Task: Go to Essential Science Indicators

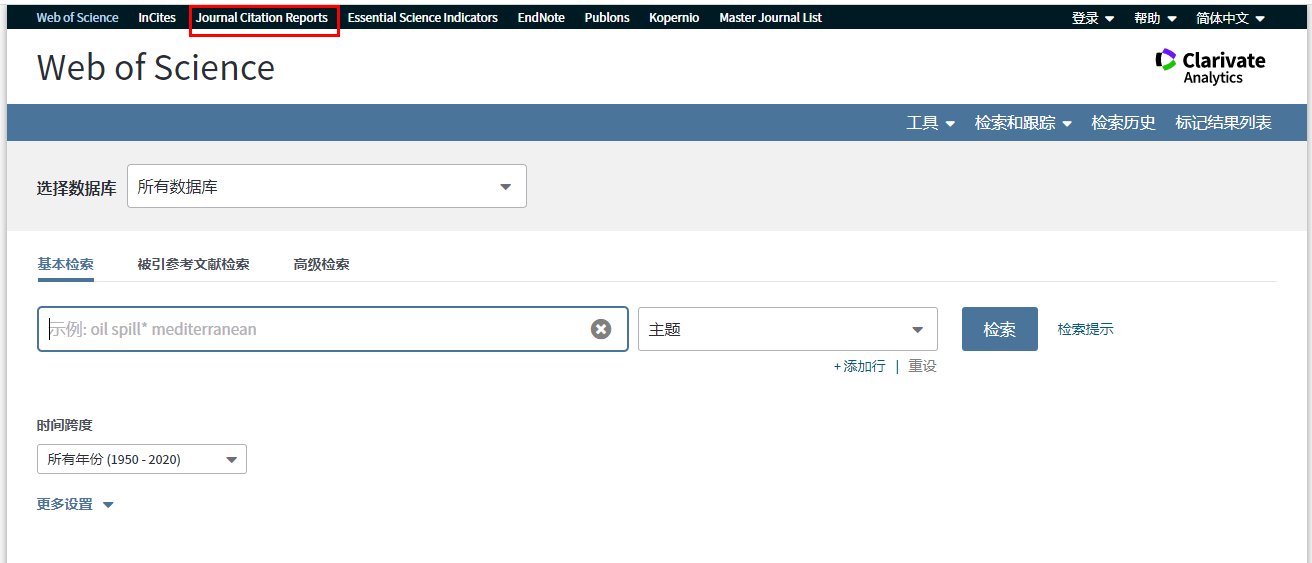Action: coord(422,18)
